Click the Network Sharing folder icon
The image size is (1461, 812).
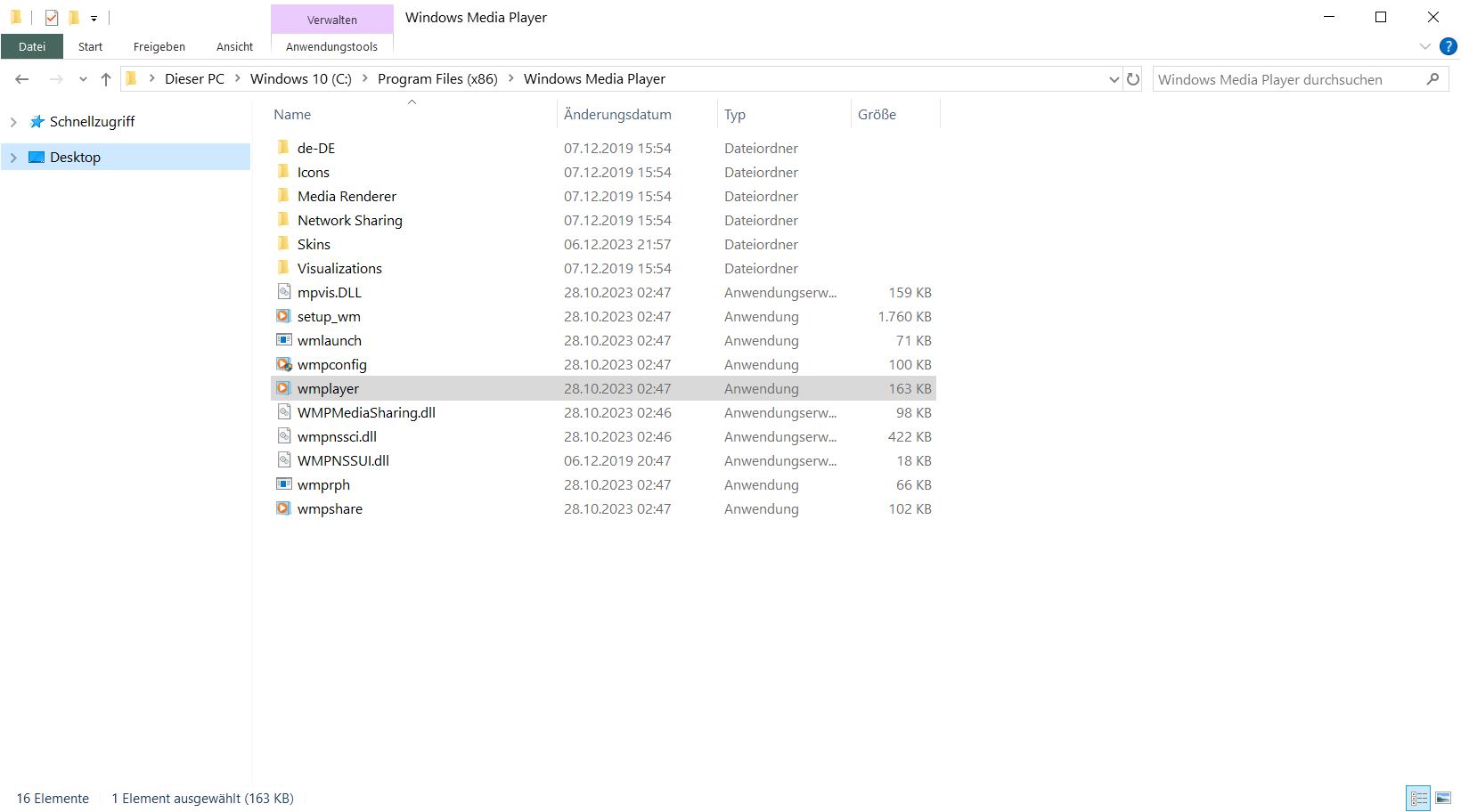pyautogui.click(x=283, y=220)
